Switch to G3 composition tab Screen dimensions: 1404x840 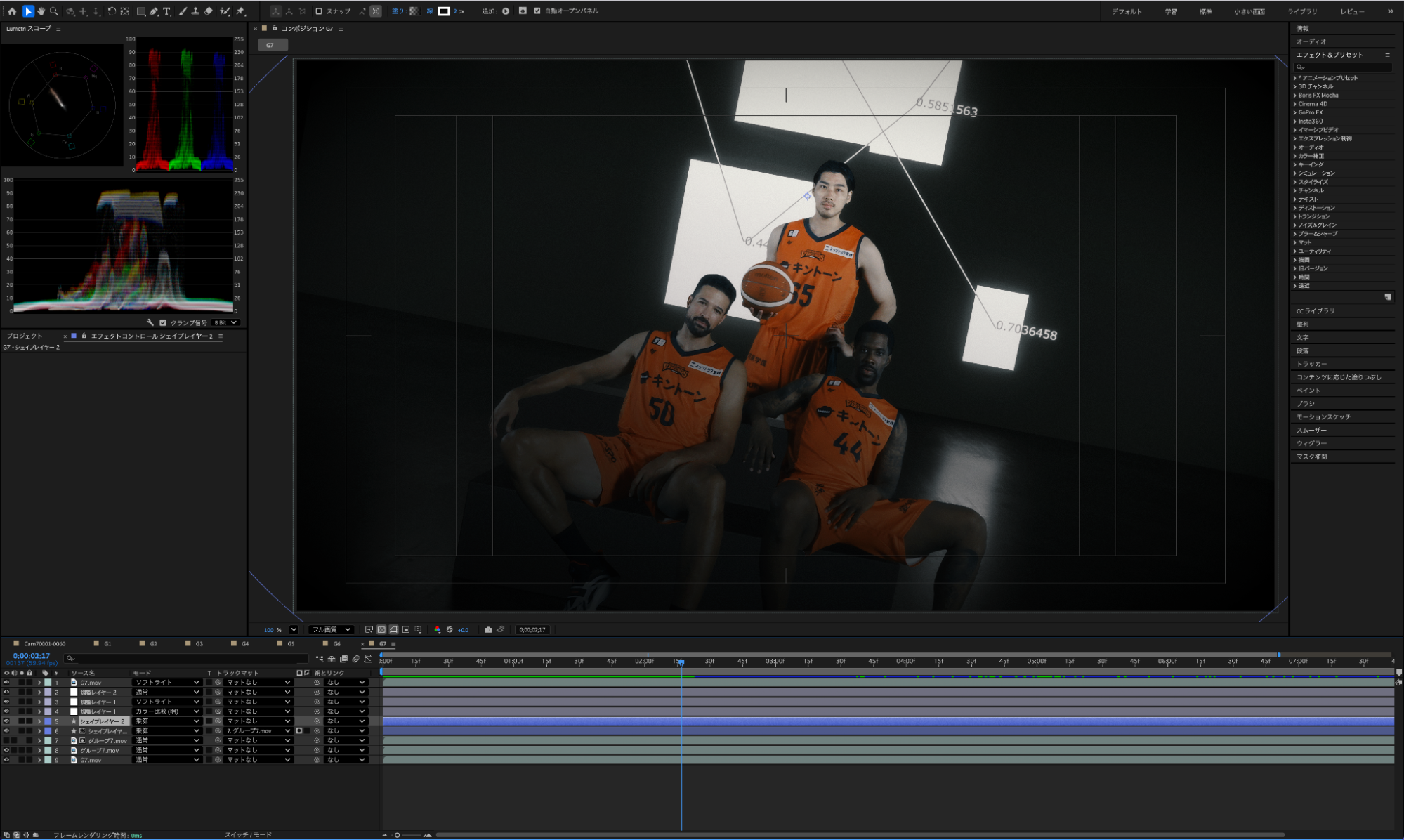(x=199, y=644)
